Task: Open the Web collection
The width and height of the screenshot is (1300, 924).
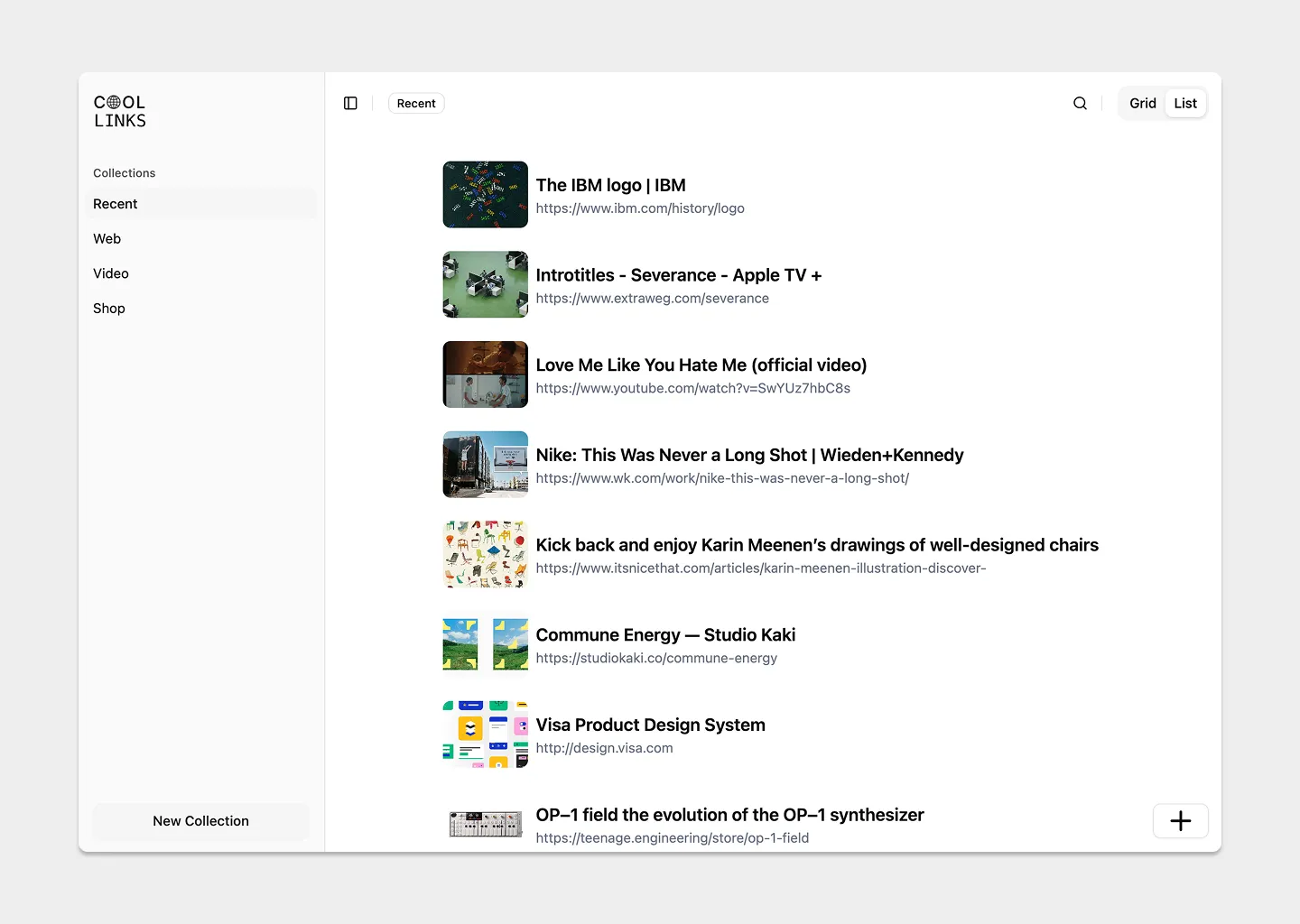Action: [x=200, y=239]
